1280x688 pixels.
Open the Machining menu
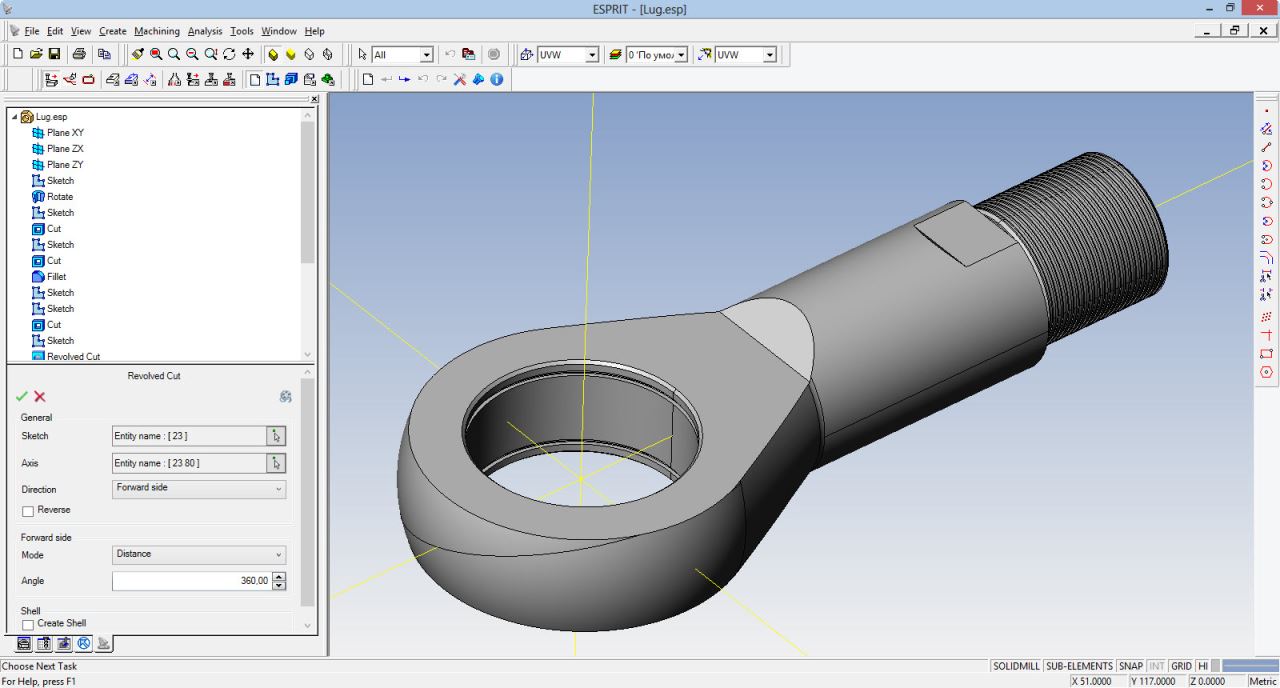click(x=157, y=31)
